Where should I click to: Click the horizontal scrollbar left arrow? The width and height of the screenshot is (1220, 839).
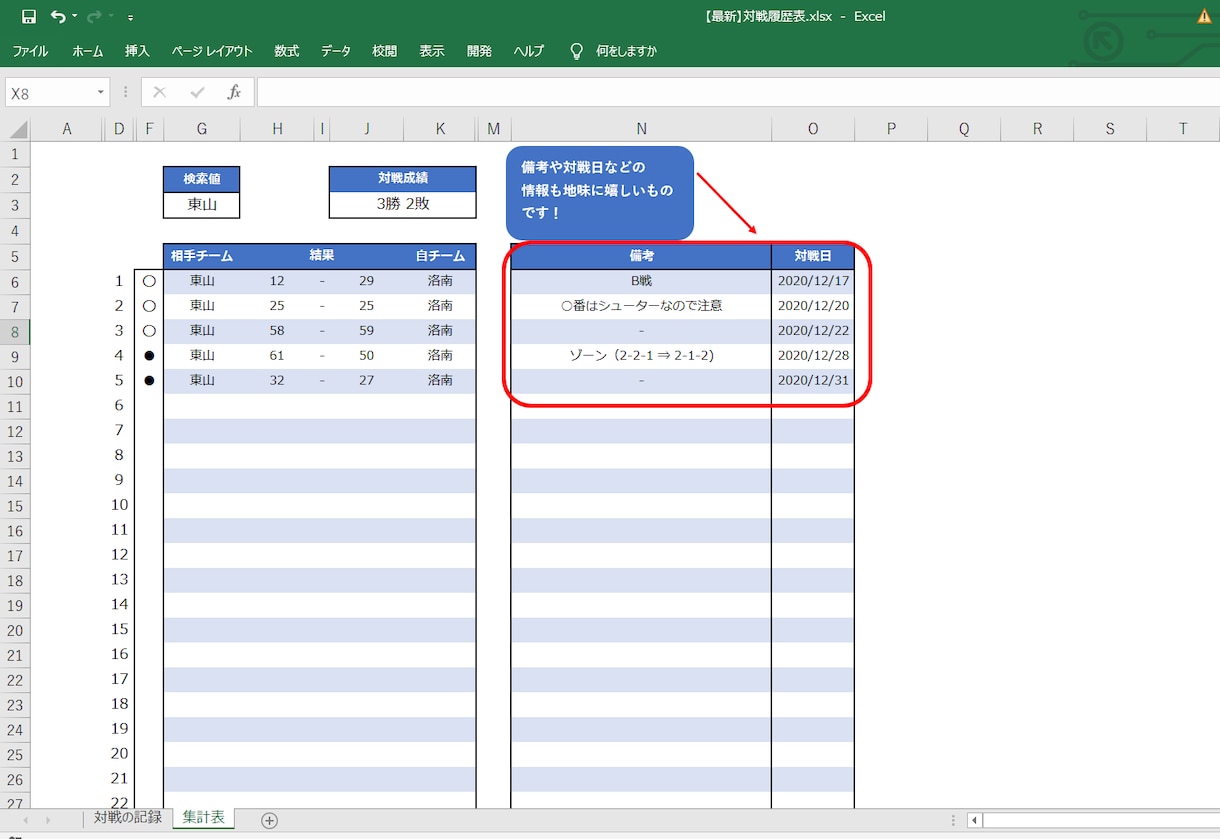click(x=974, y=821)
